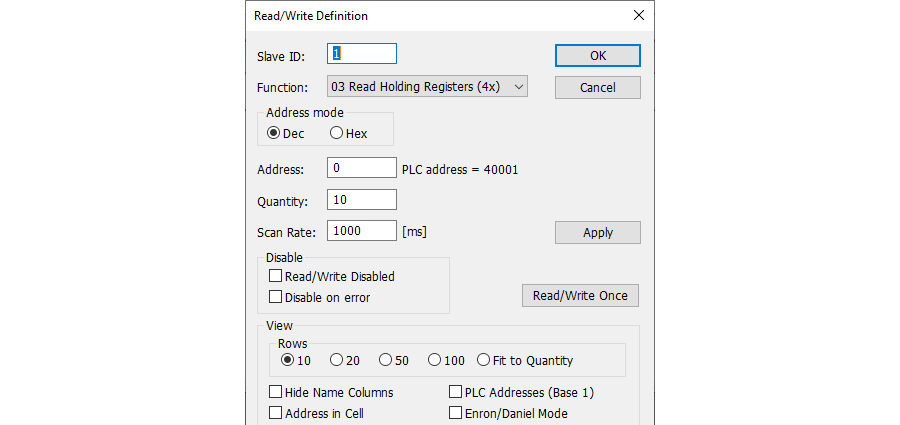
Task: Select Hex address mode
Action: click(x=348, y=133)
